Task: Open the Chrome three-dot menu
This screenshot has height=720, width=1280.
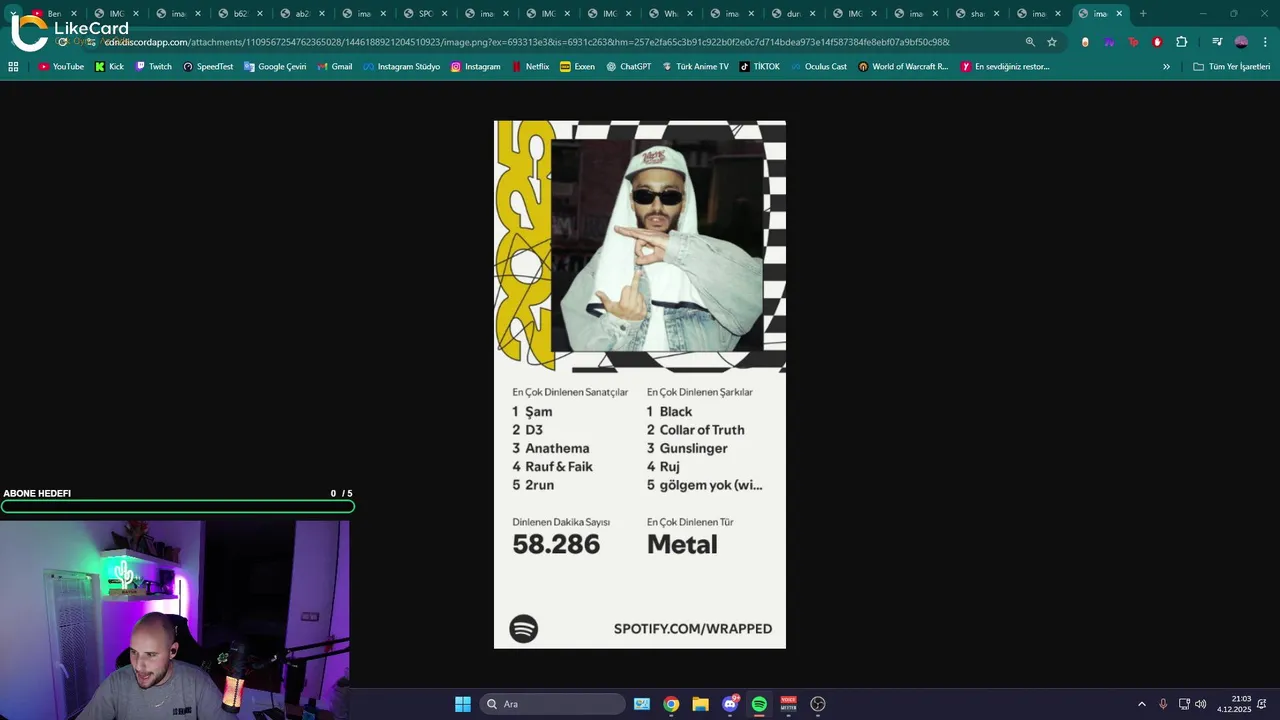Action: (1263, 42)
